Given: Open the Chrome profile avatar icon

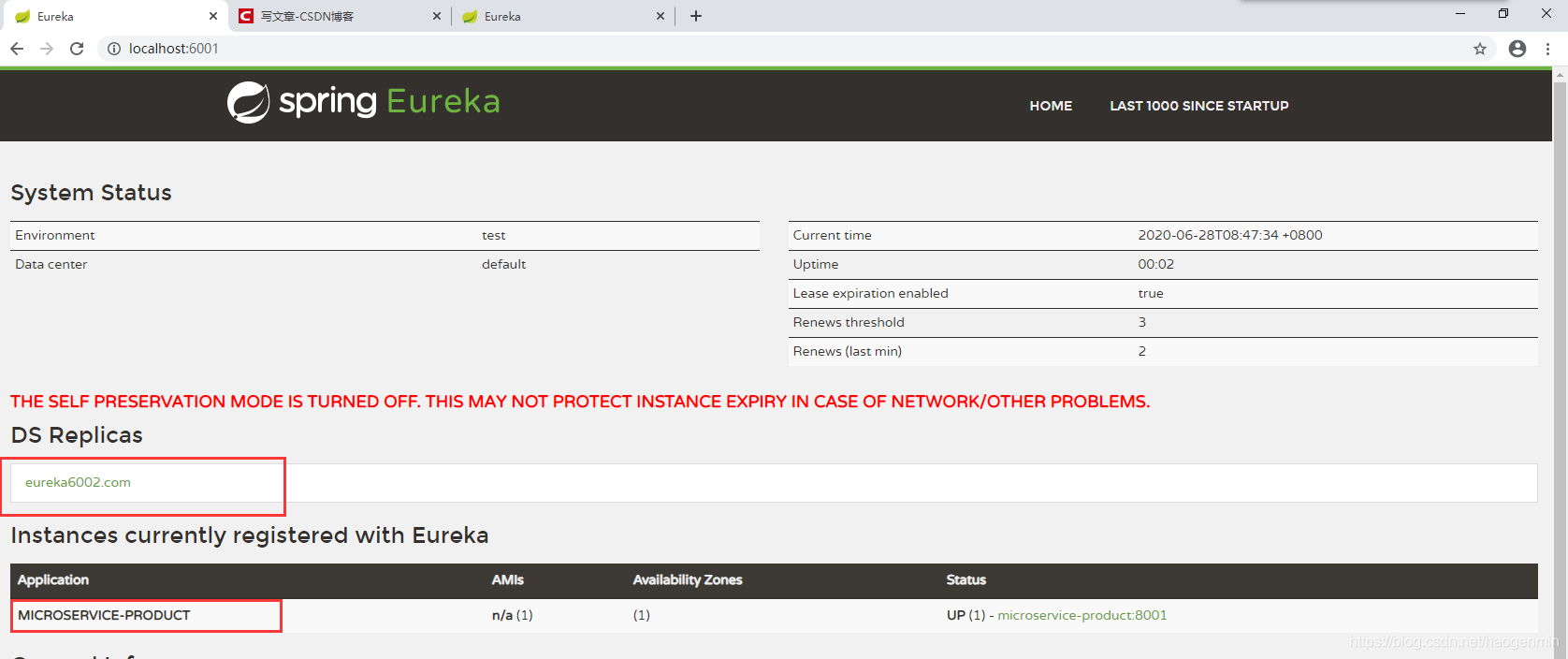Looking at the screenshot, I should 1517,49.
